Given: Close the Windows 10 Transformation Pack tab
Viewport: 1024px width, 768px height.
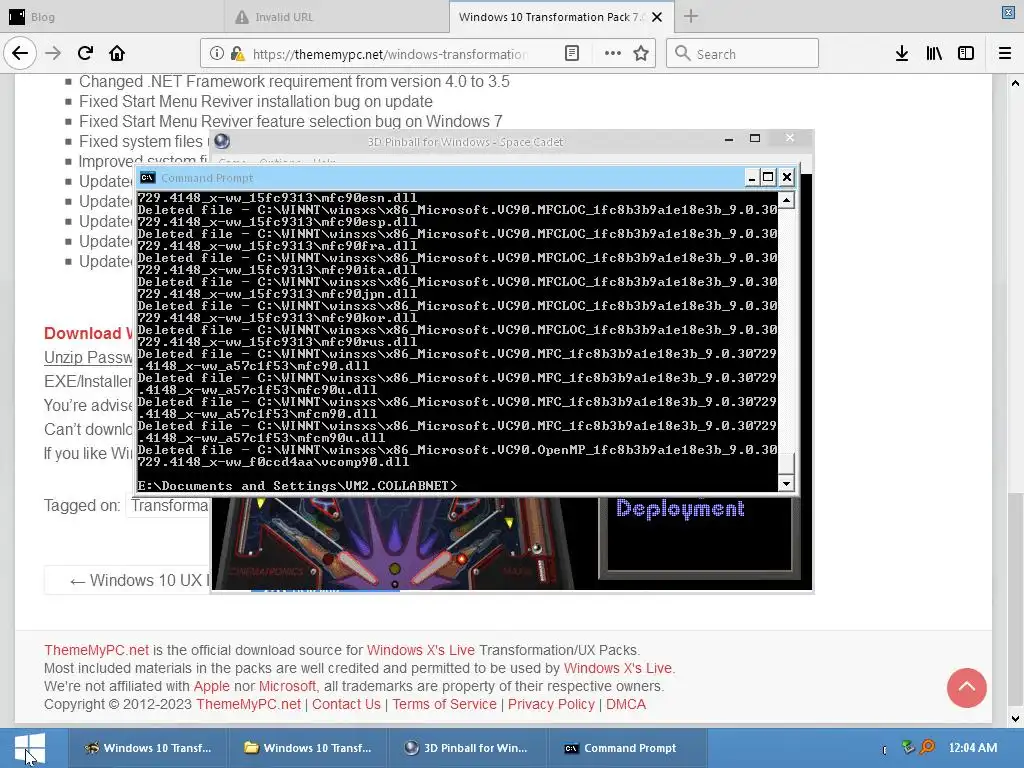Looking at the screenshot, I should 658,17.
